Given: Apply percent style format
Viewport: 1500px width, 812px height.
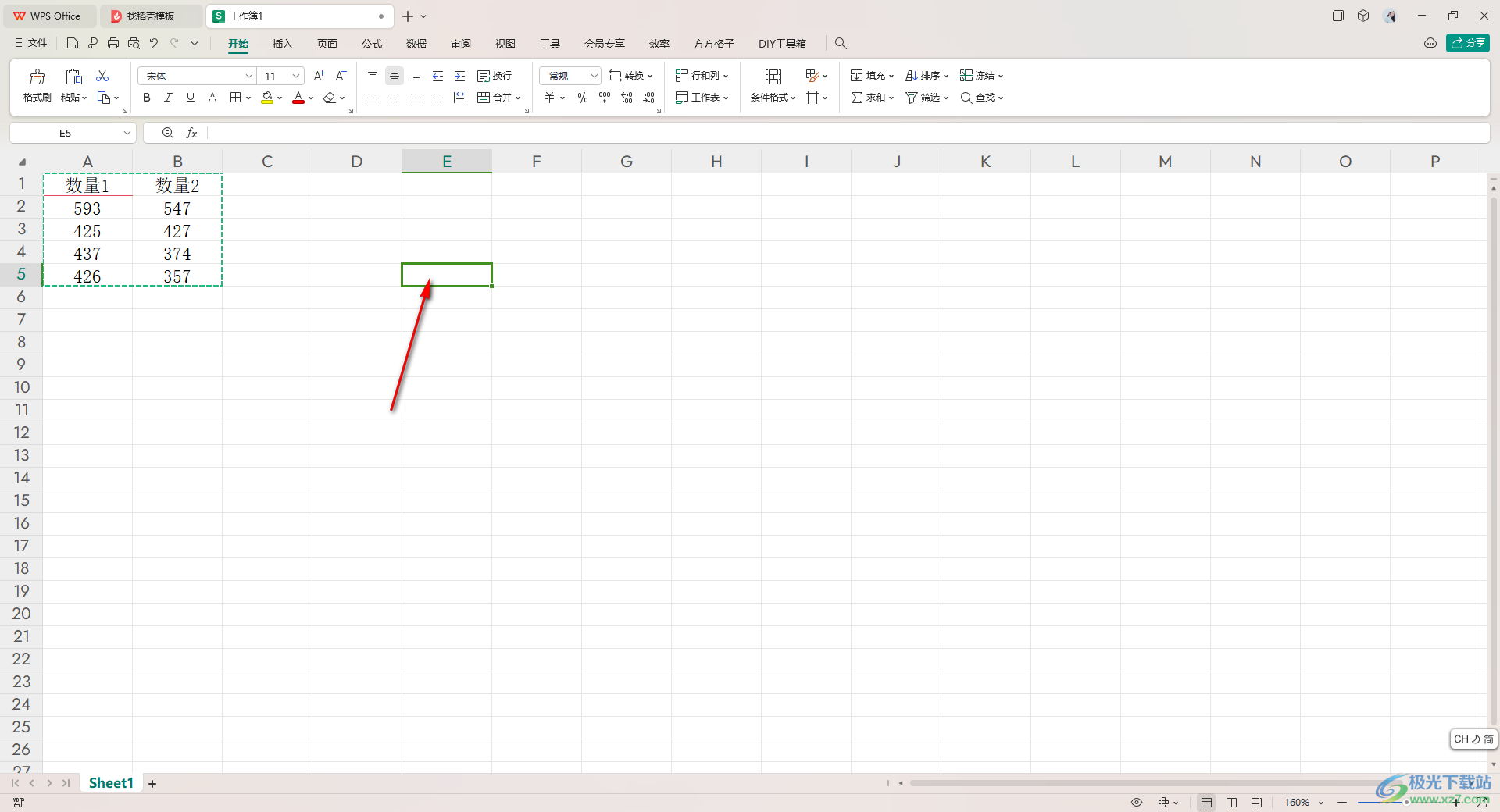Looking at the screenshot, I should [583, 98].
